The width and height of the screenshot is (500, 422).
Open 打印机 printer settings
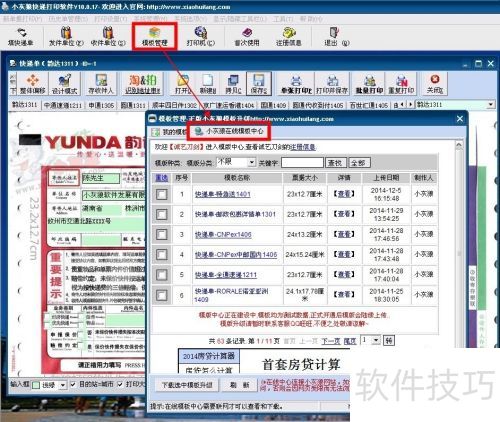(x=200, y=37)
